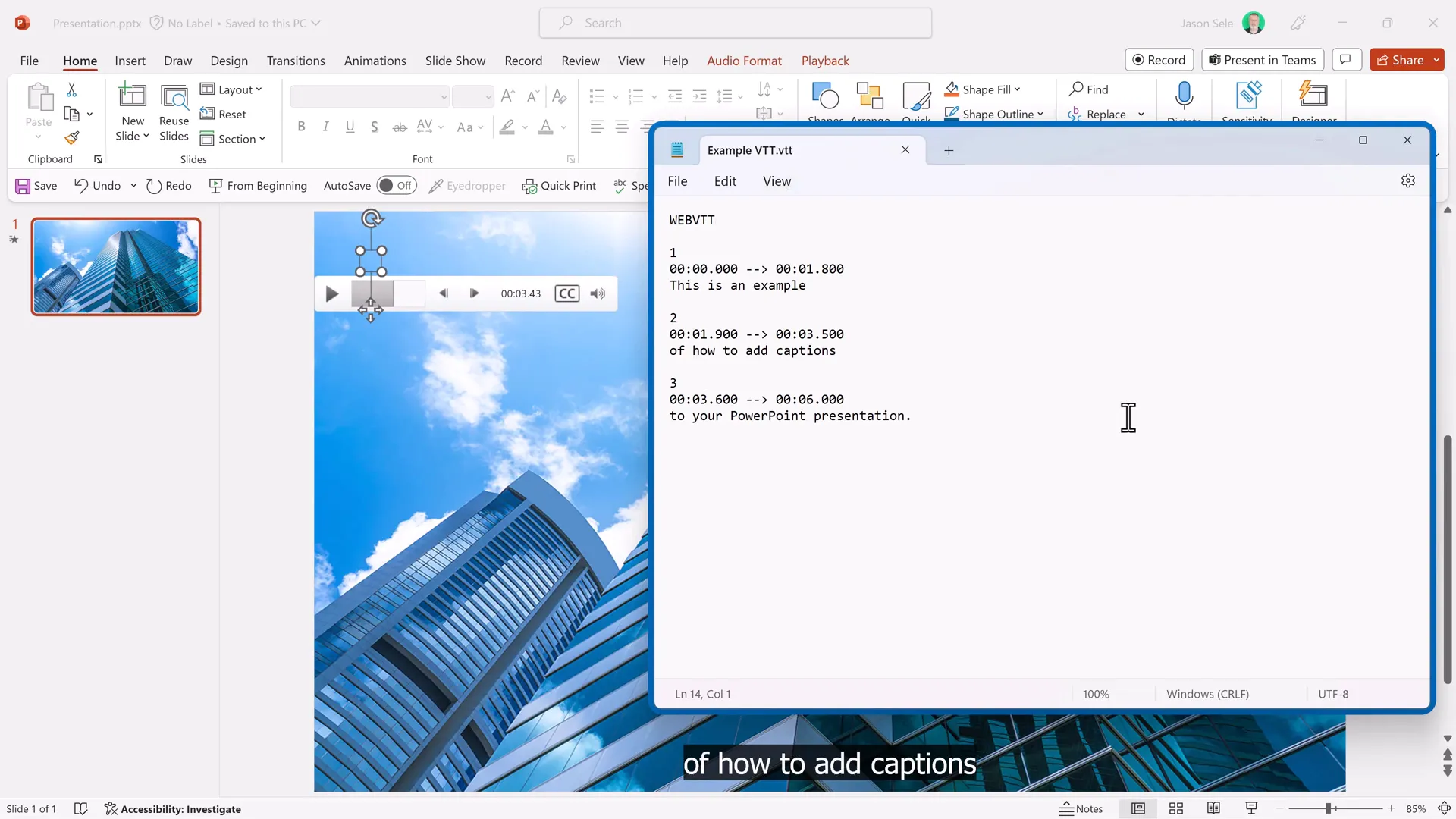Click the zoom slider handle
1456x819 pixels.
click(x=1329, y=809)
